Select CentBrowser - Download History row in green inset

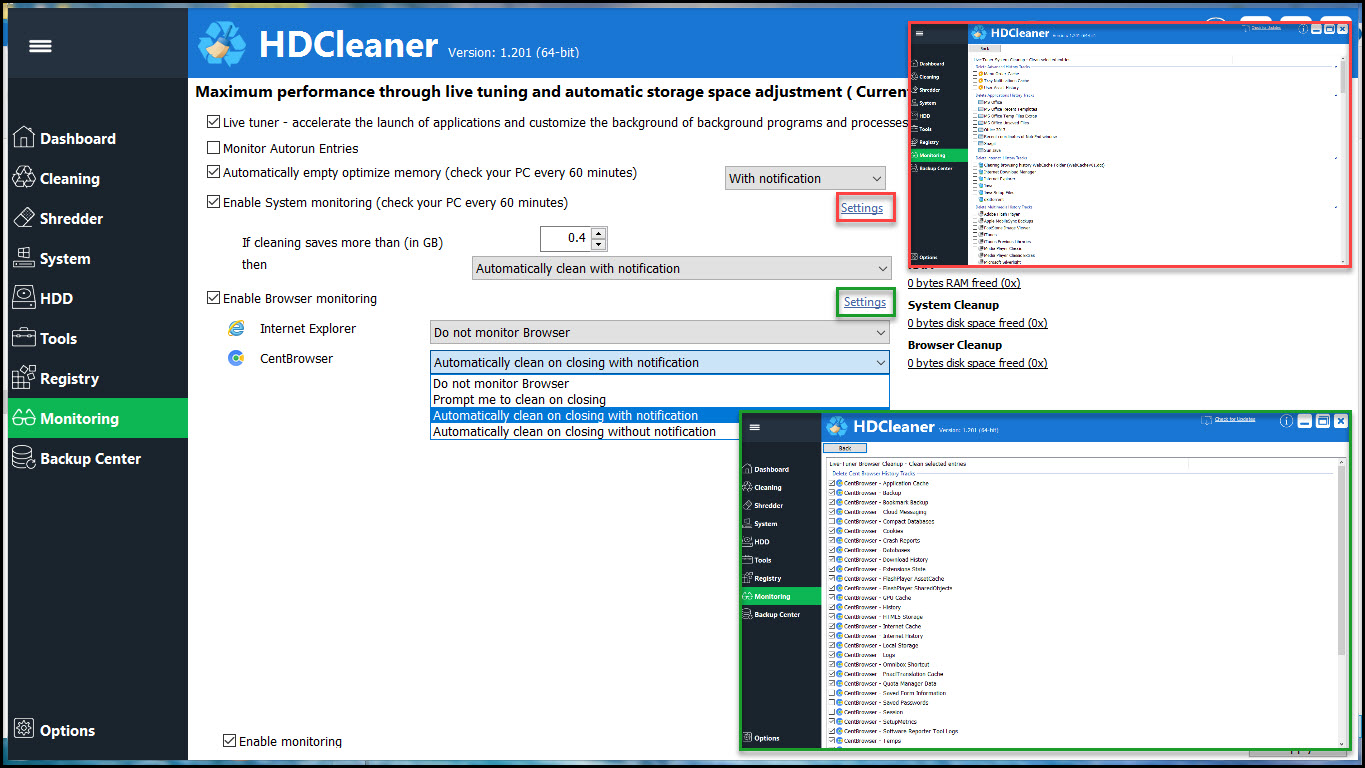885,559
